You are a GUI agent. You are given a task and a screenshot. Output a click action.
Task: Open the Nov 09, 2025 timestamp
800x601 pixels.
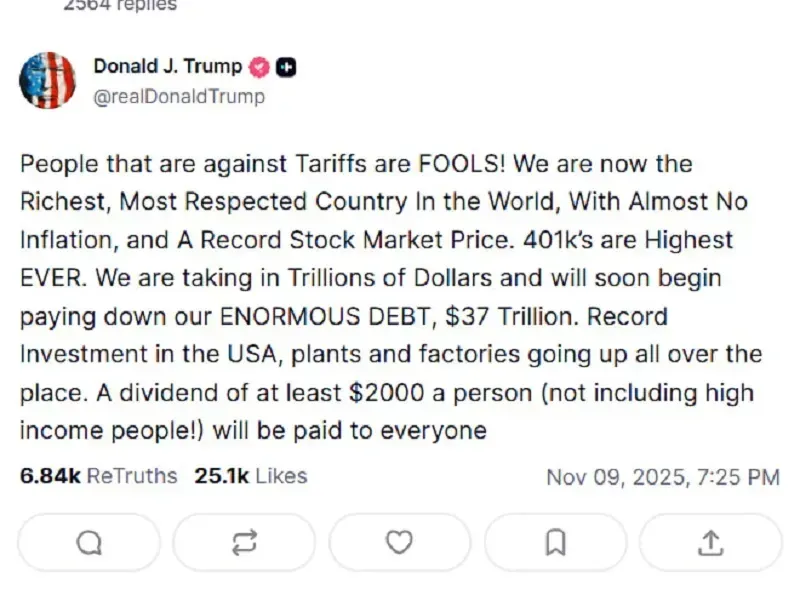(662, 477)
